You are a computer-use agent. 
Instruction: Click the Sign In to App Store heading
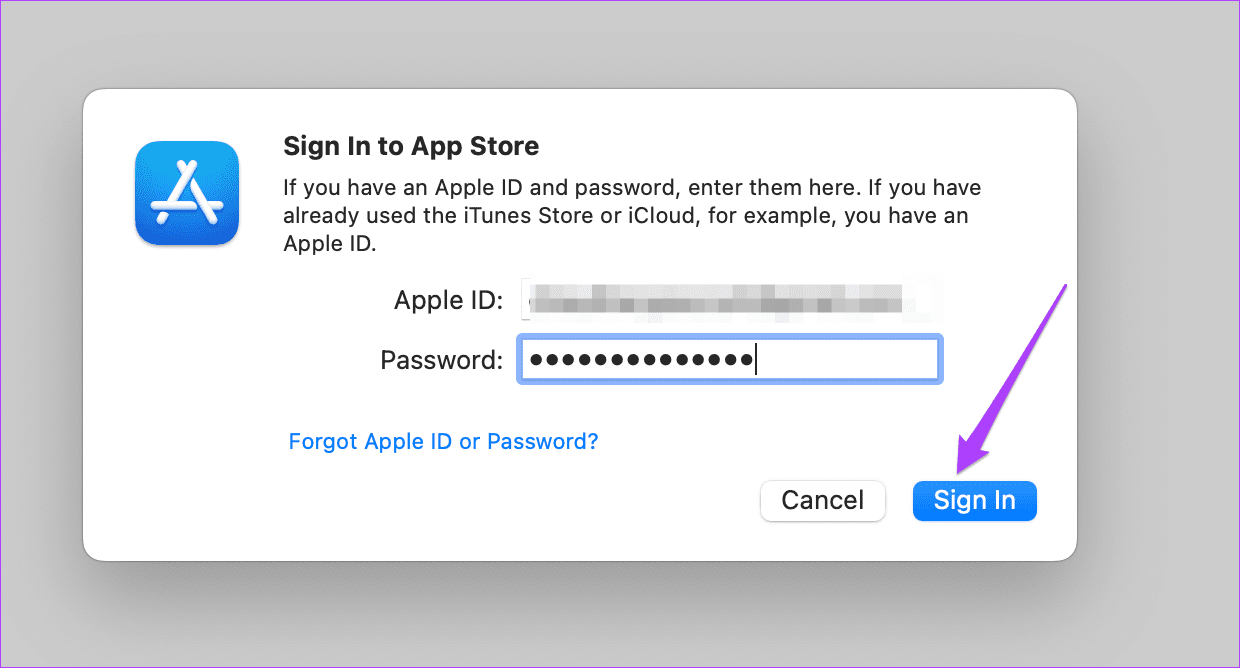(411, 146)
